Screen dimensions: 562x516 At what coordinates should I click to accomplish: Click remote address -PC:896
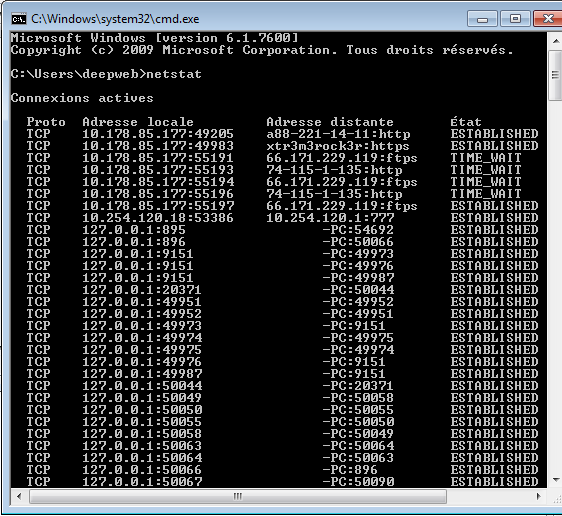pos(350,470)
